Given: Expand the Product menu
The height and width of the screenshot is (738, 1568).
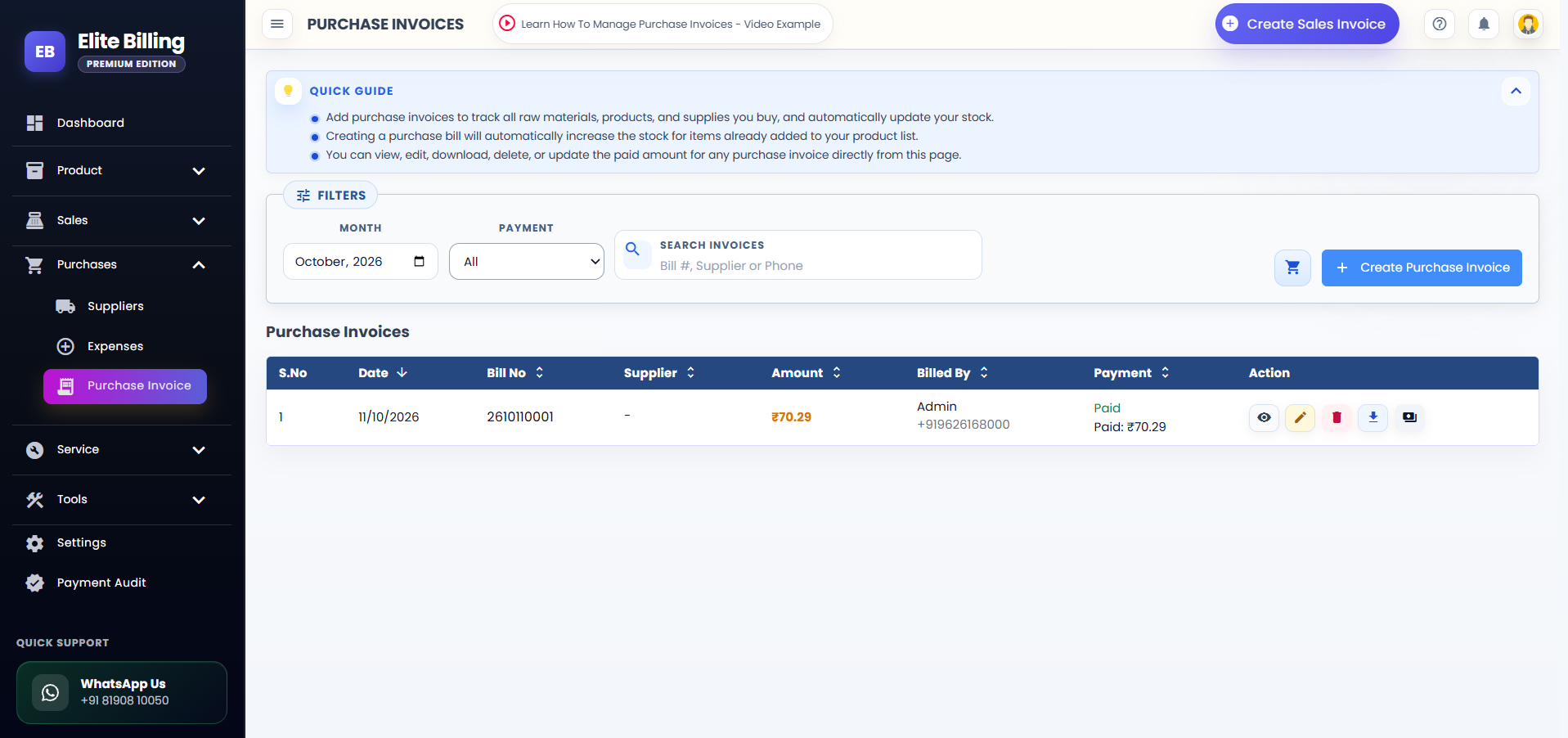Looking at the screenshot, I should point(122,170).
